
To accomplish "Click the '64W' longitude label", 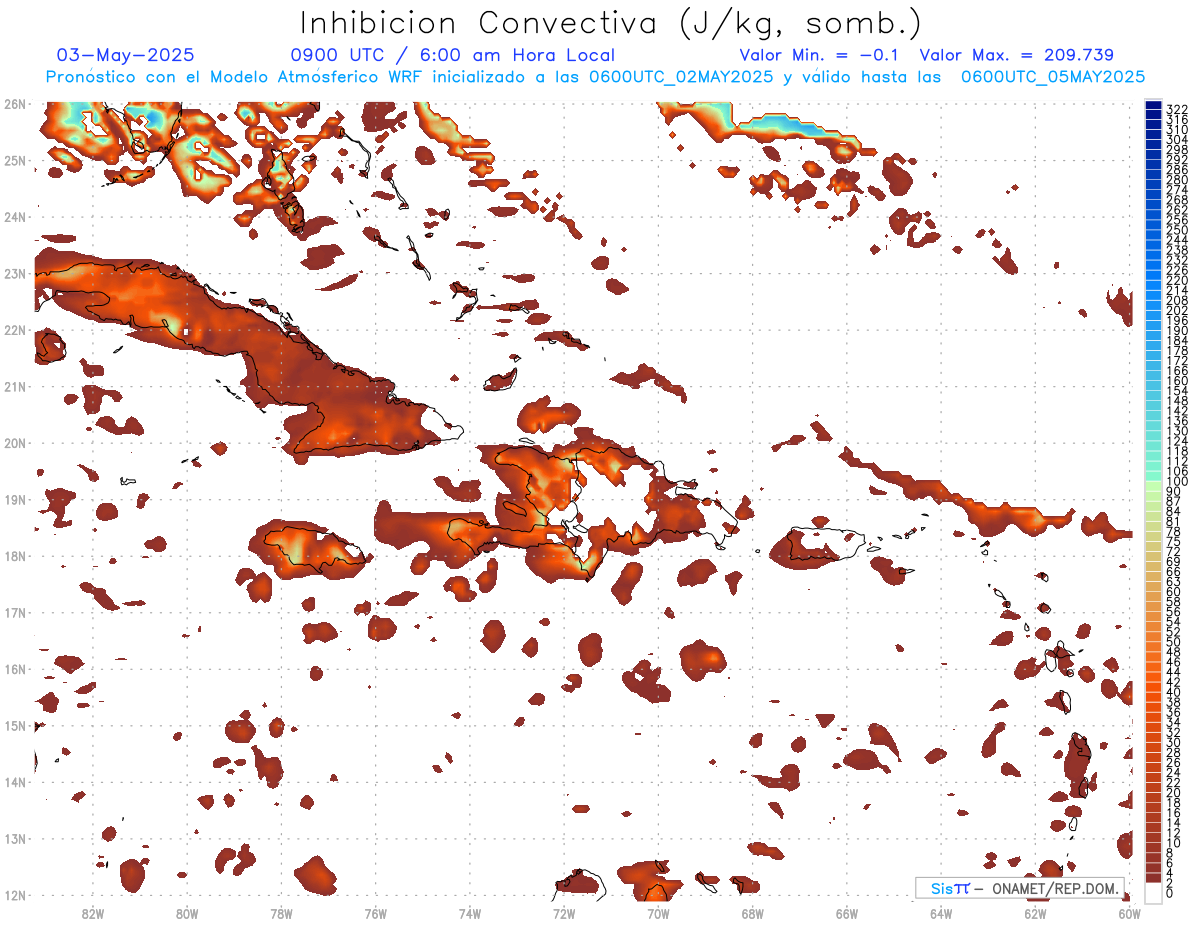I will 941,913.
